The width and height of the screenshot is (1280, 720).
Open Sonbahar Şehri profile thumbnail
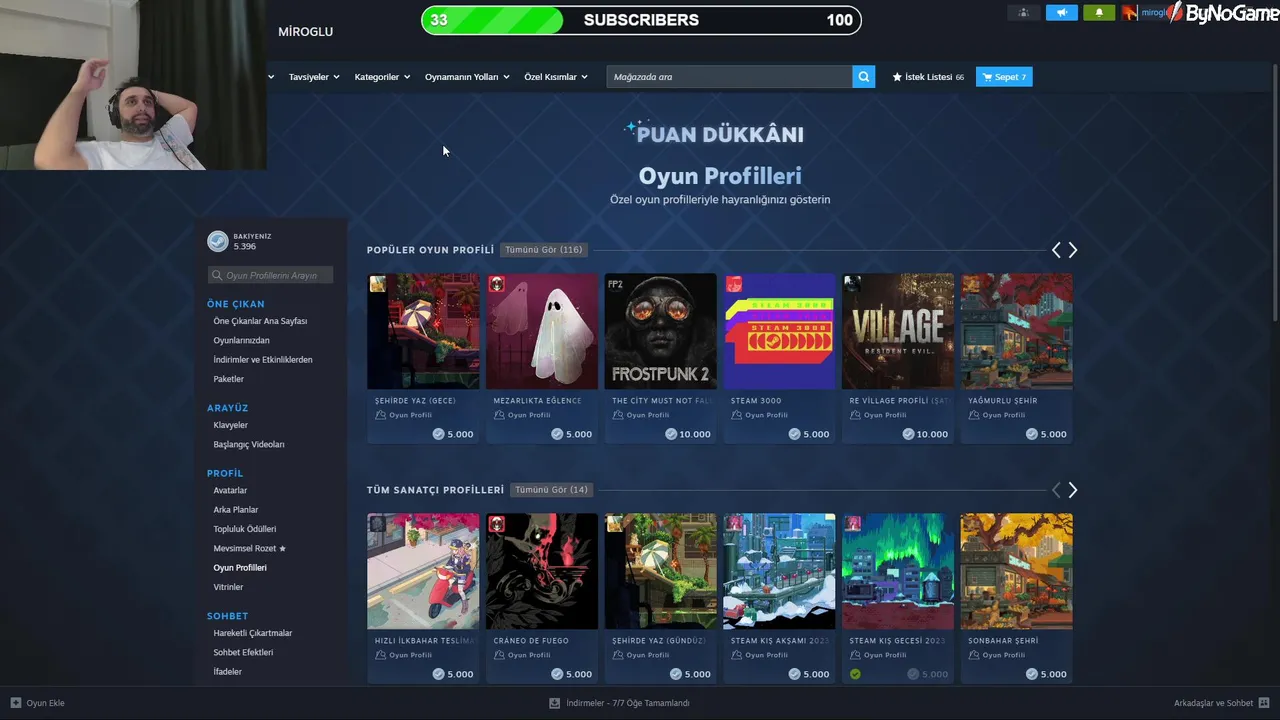[x=1017, y=571]
